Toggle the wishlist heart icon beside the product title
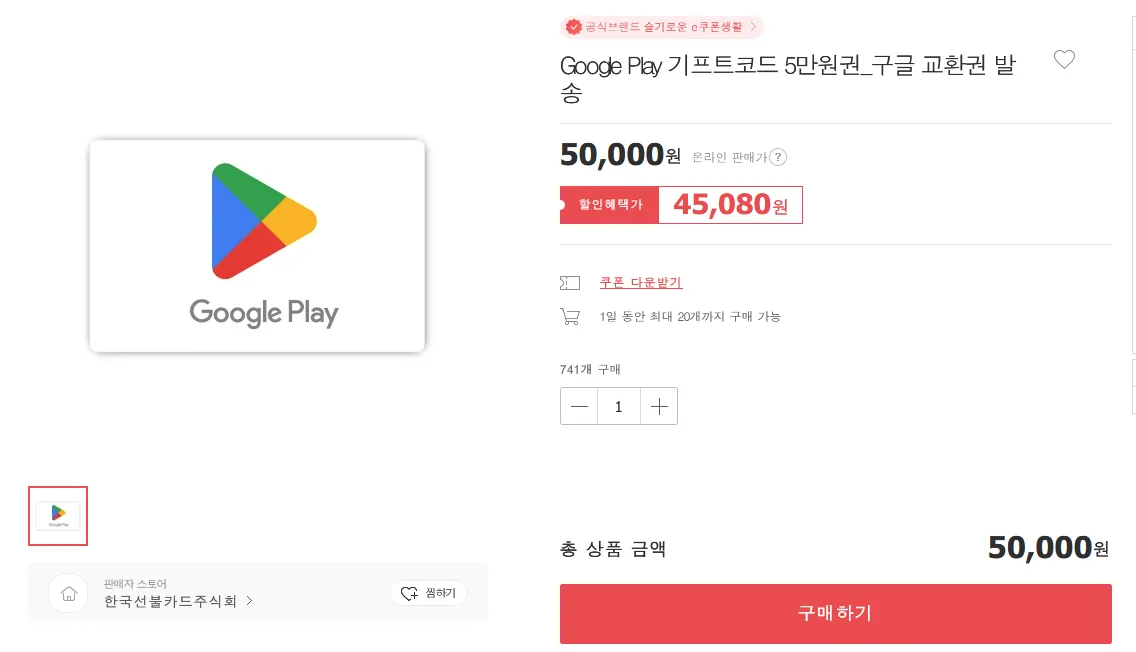The image size is (1136, 652). click(x=1064, y=59)
